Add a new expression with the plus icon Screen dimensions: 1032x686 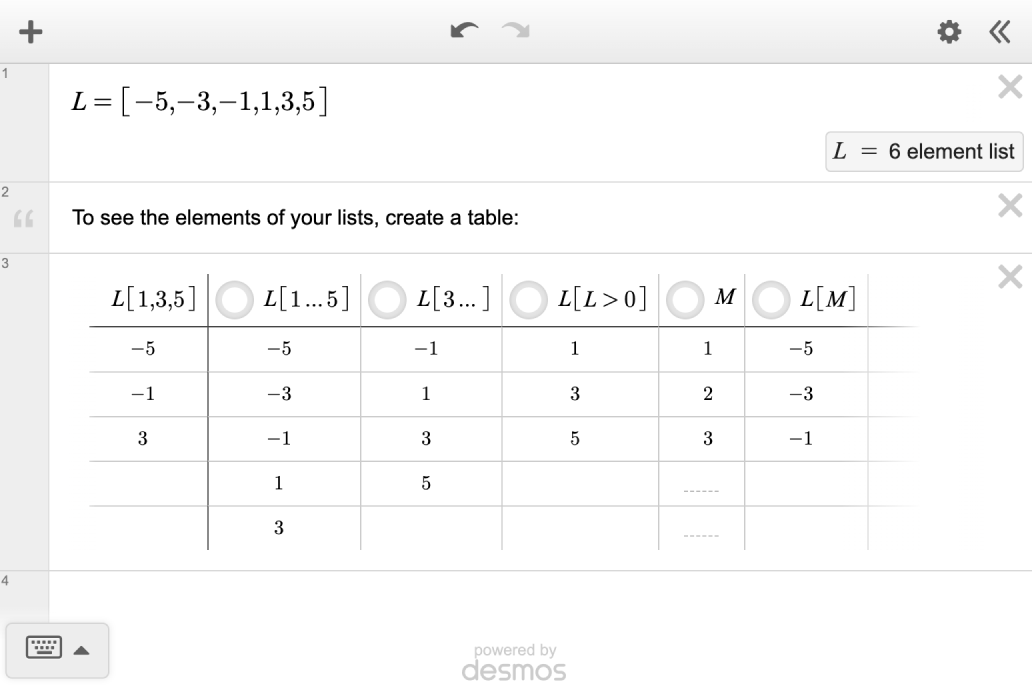point(29,30)
